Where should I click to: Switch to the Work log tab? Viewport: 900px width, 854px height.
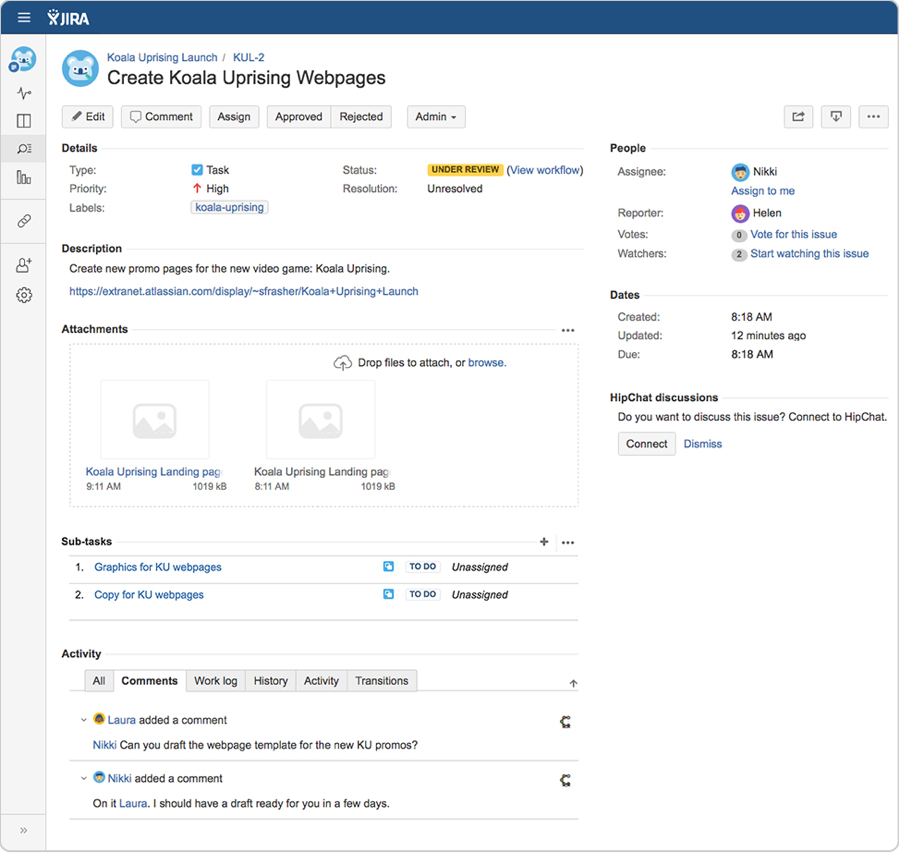click(x=215, y=681)
